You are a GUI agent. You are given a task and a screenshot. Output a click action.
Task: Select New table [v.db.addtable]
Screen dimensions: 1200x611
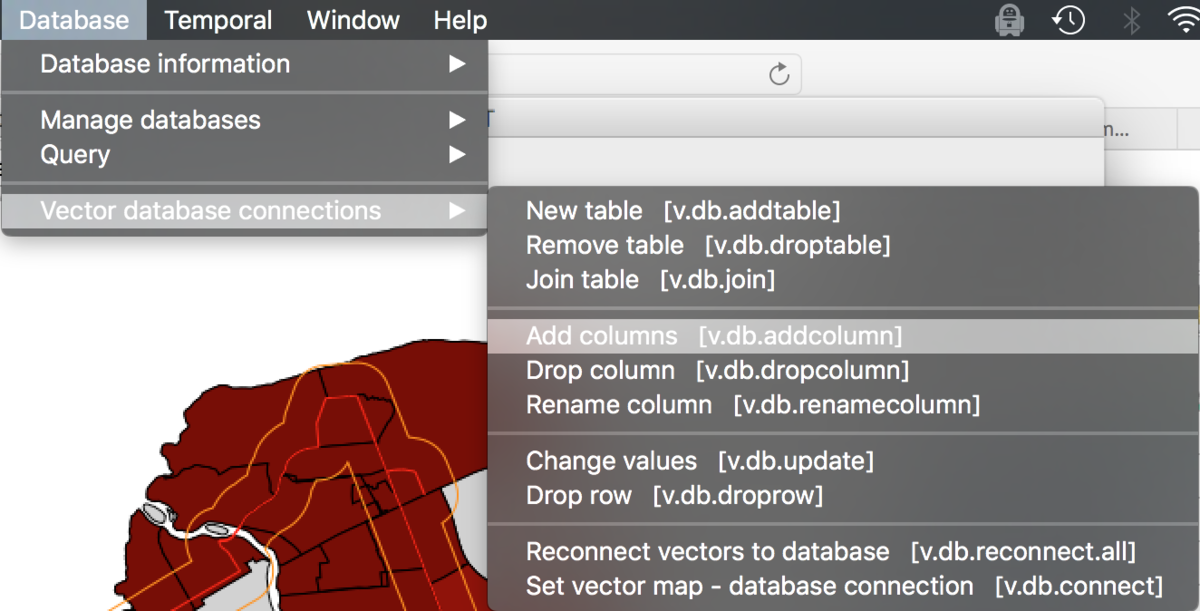(x=684, y=211)
